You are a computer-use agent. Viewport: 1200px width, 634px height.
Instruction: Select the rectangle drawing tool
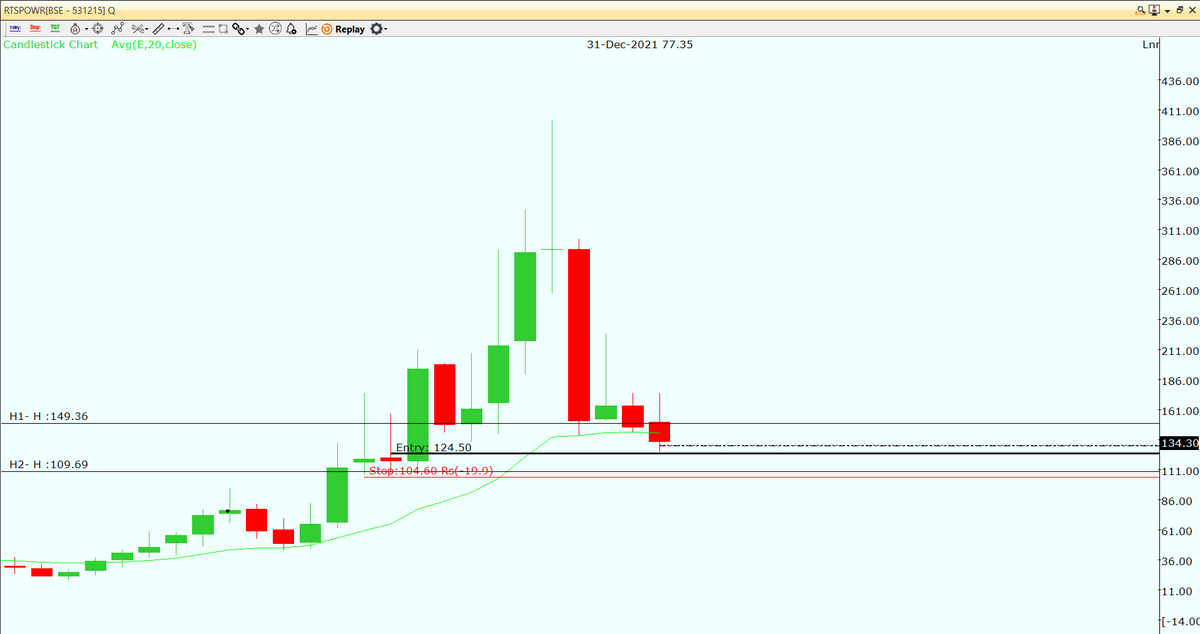pyautogui.click(x=223, y=29)
